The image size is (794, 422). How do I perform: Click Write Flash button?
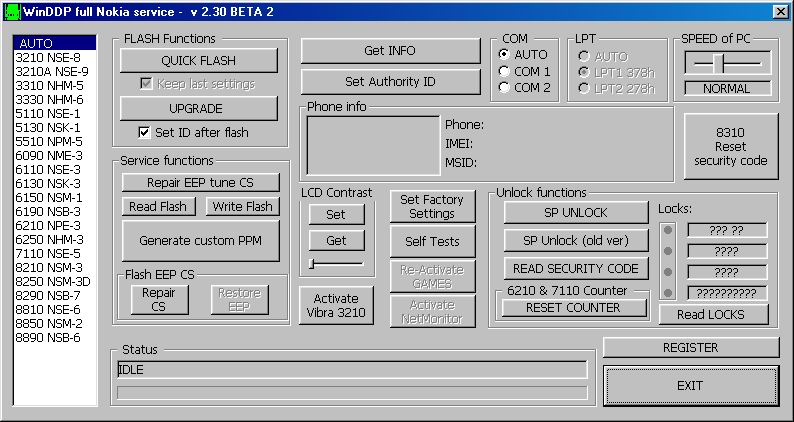(243, 207)
